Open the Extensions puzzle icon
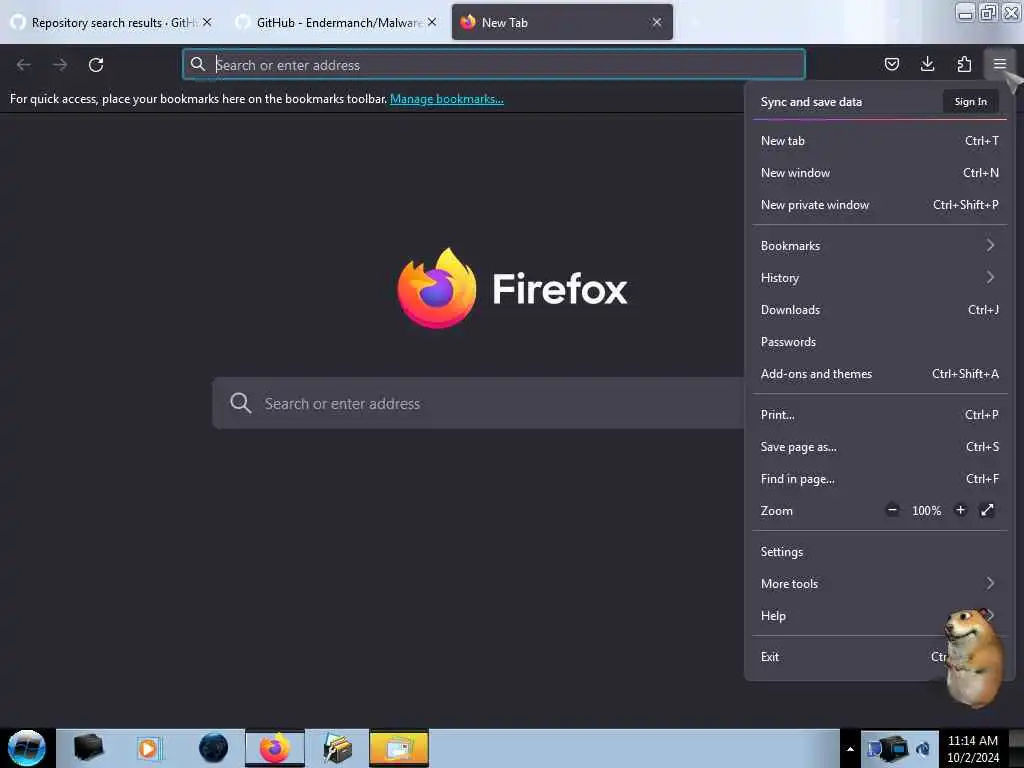1024x768 pixels. [964, 64]
